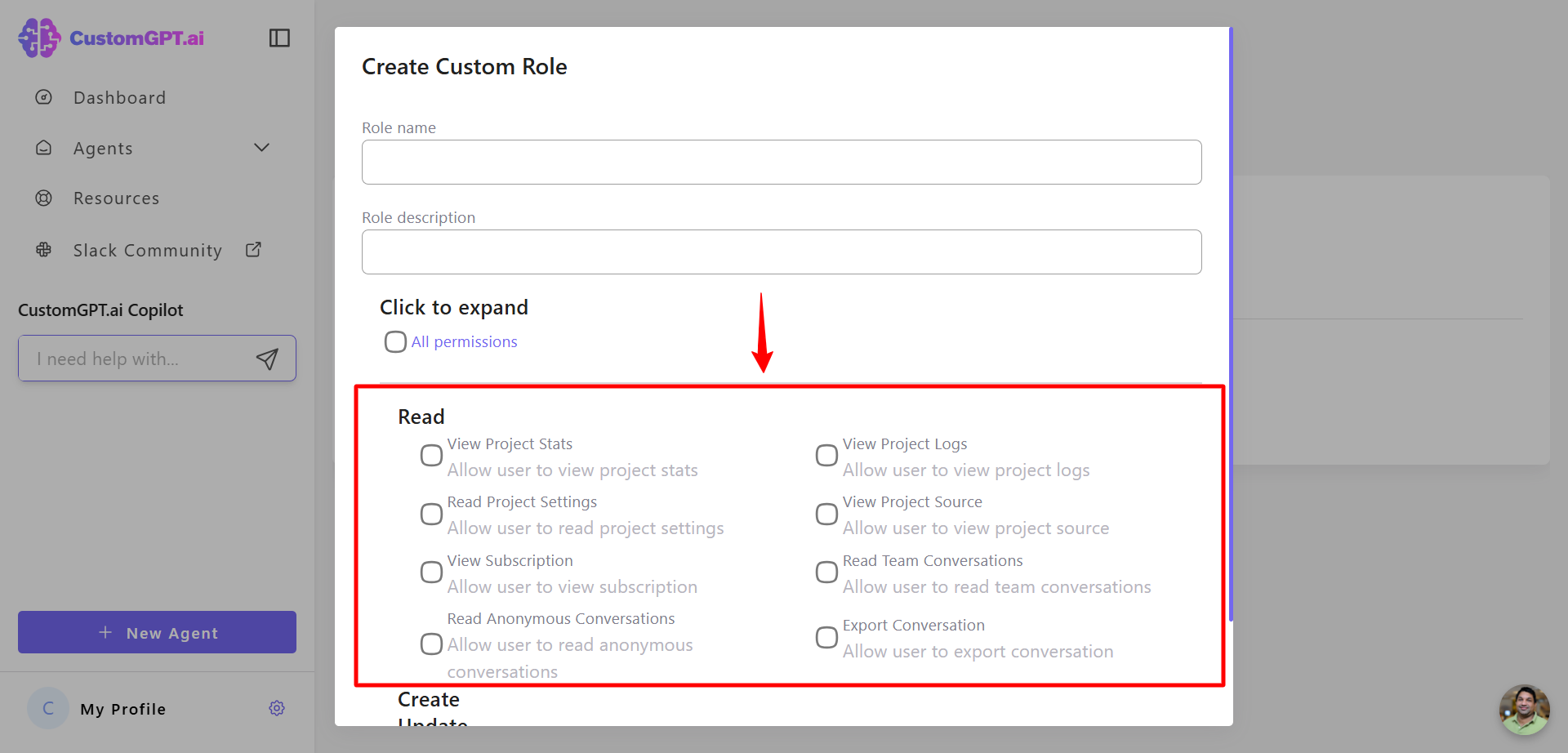Send the Copilot message arrow icon
The height and width of the screenshot is (753, 1568).
coord(267,359)
